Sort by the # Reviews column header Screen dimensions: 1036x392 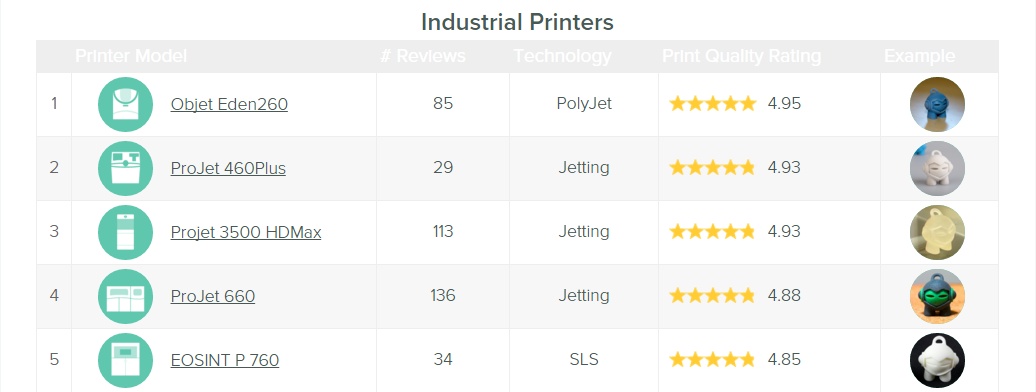[x=423, y=56]
